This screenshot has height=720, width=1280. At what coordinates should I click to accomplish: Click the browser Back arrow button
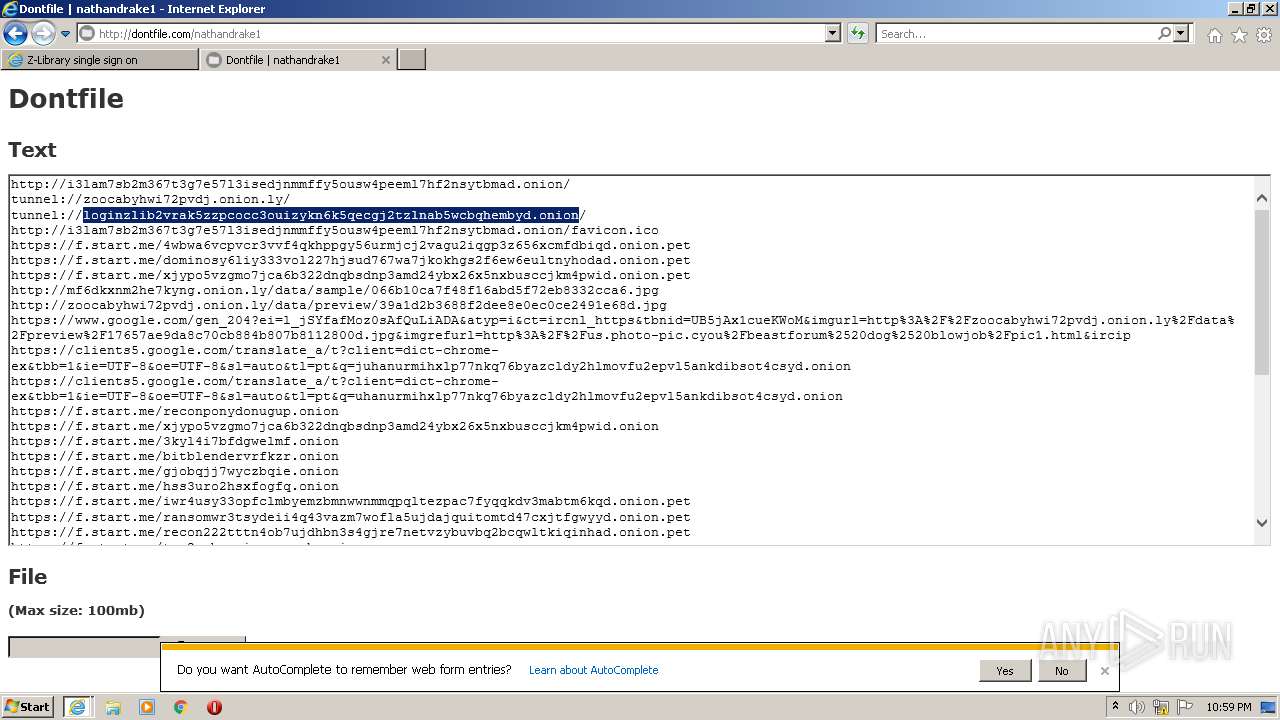click(15, 34)
